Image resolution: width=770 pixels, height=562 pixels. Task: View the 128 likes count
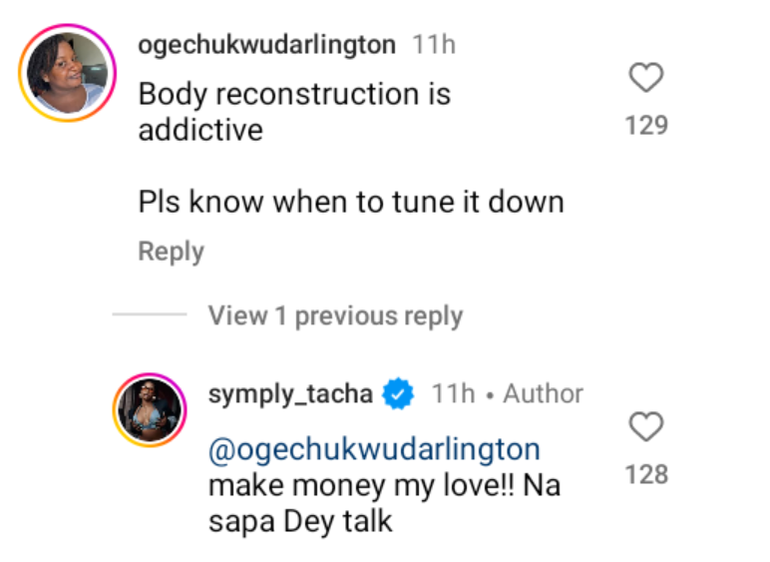(646, 474)
